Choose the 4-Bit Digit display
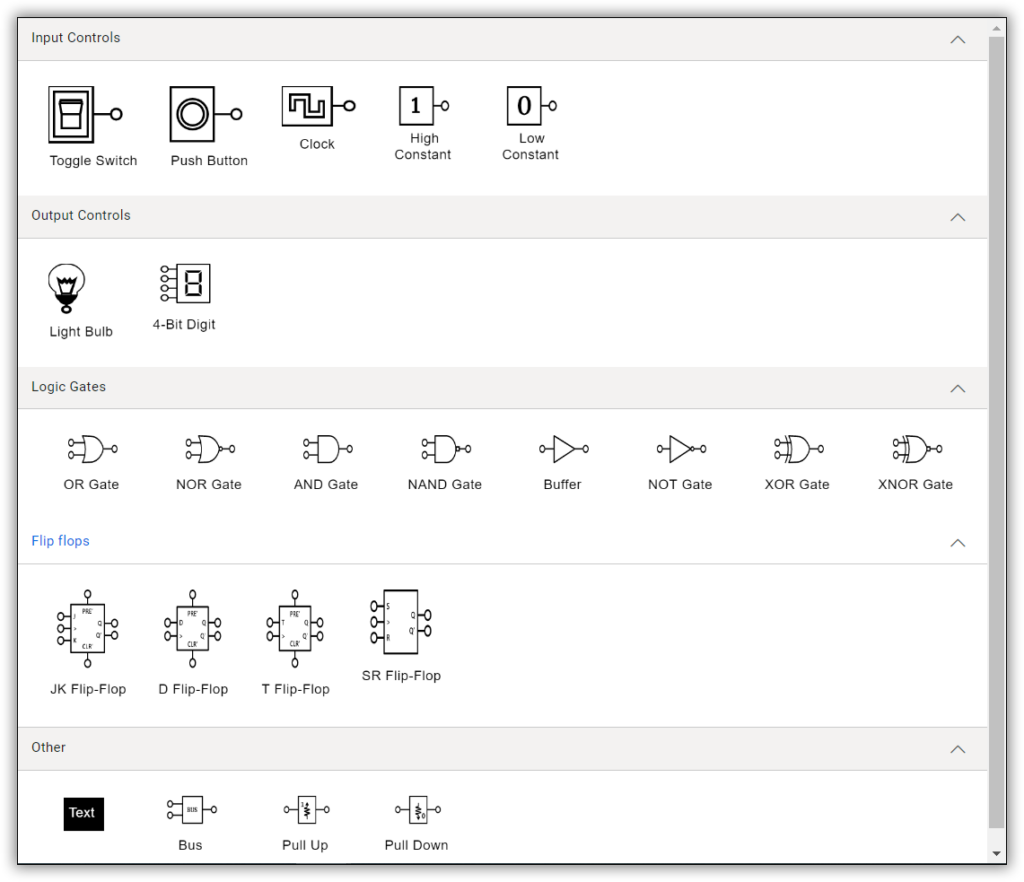1024x882 pixels. point(183,283)
